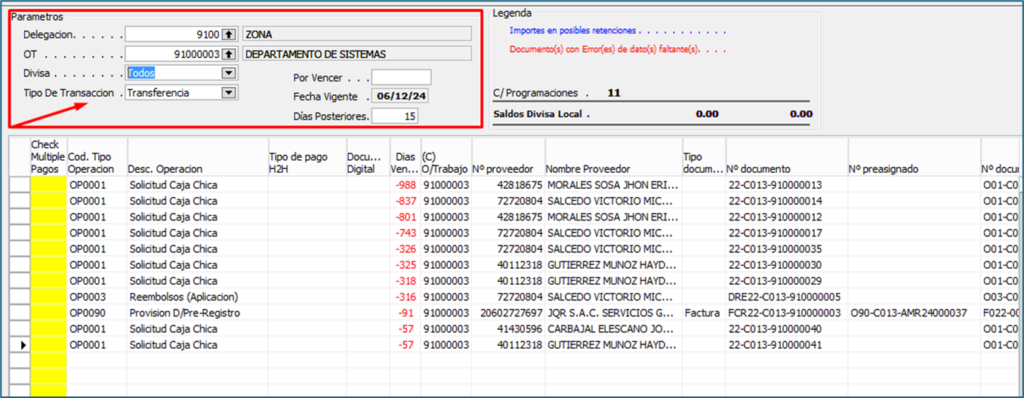
Task: Sort by Dias Ven... column header
Action: point(406,157)
